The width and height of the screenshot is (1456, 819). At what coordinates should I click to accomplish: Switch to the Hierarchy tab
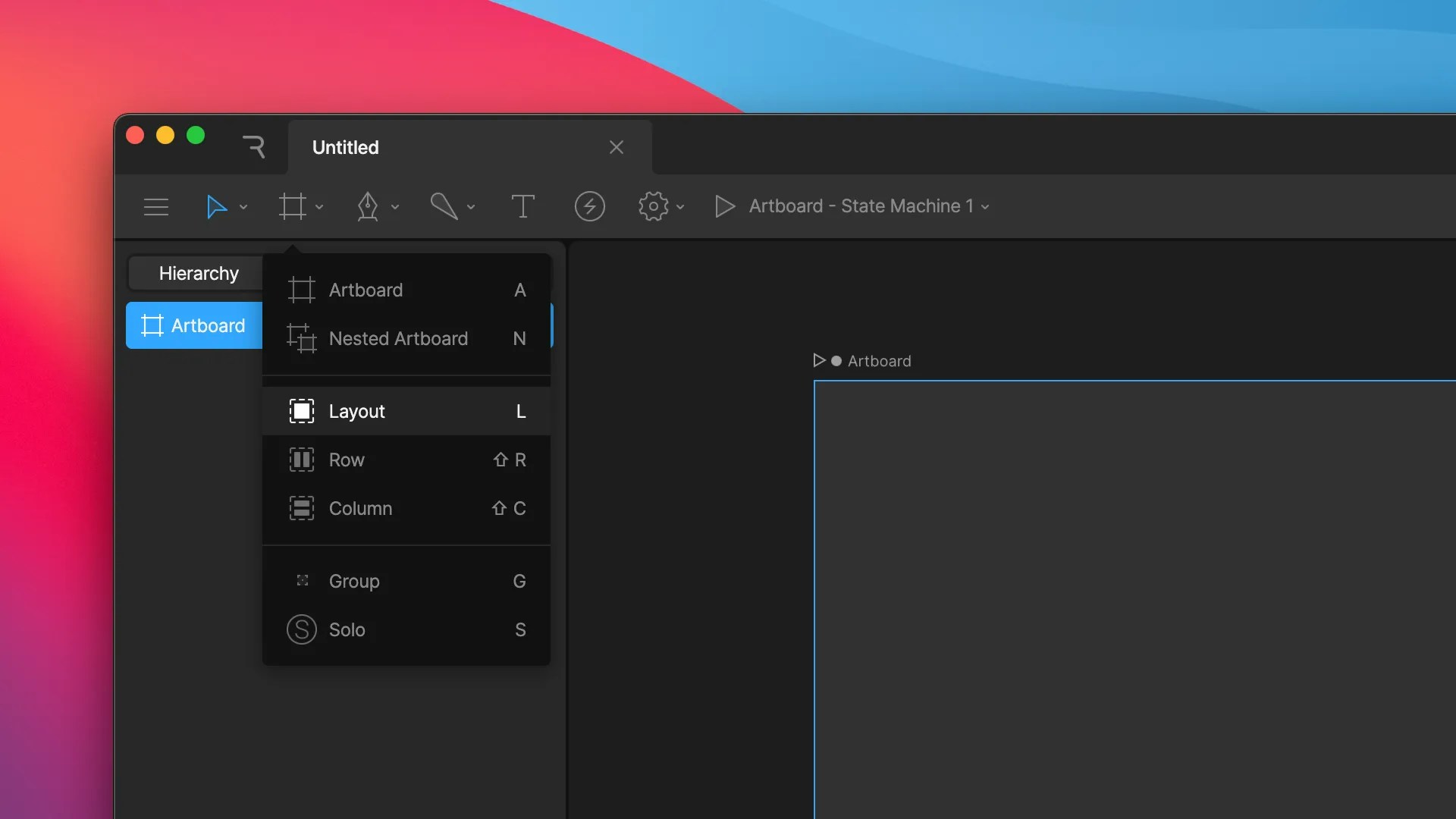pos(199,273)
